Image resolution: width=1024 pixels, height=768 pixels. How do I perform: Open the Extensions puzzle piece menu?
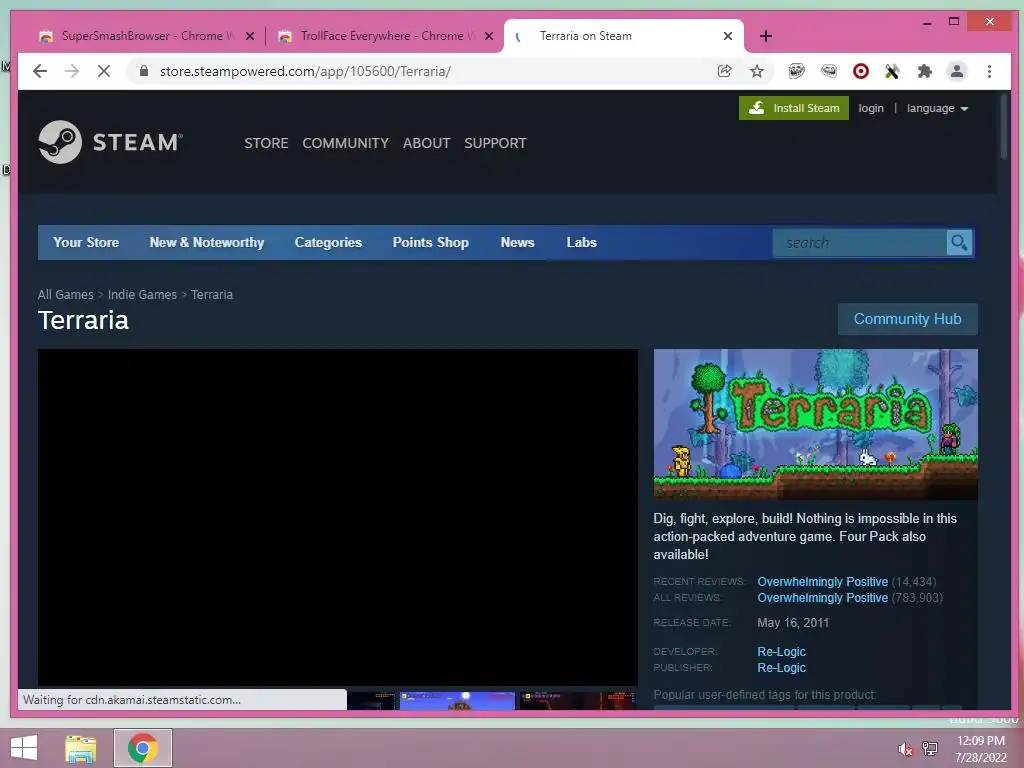925,71
